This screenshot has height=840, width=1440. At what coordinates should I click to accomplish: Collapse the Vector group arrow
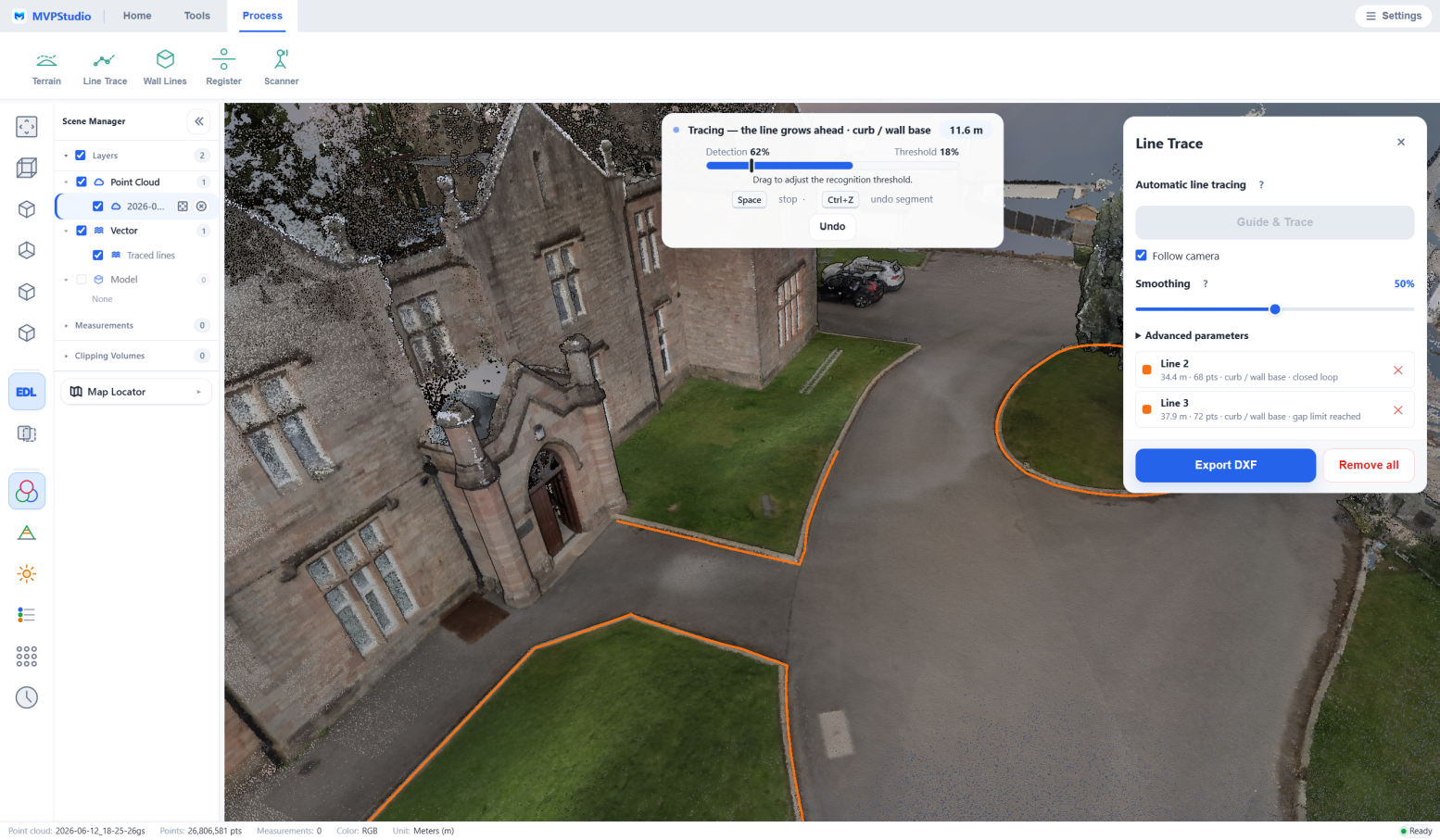point(66,231)
